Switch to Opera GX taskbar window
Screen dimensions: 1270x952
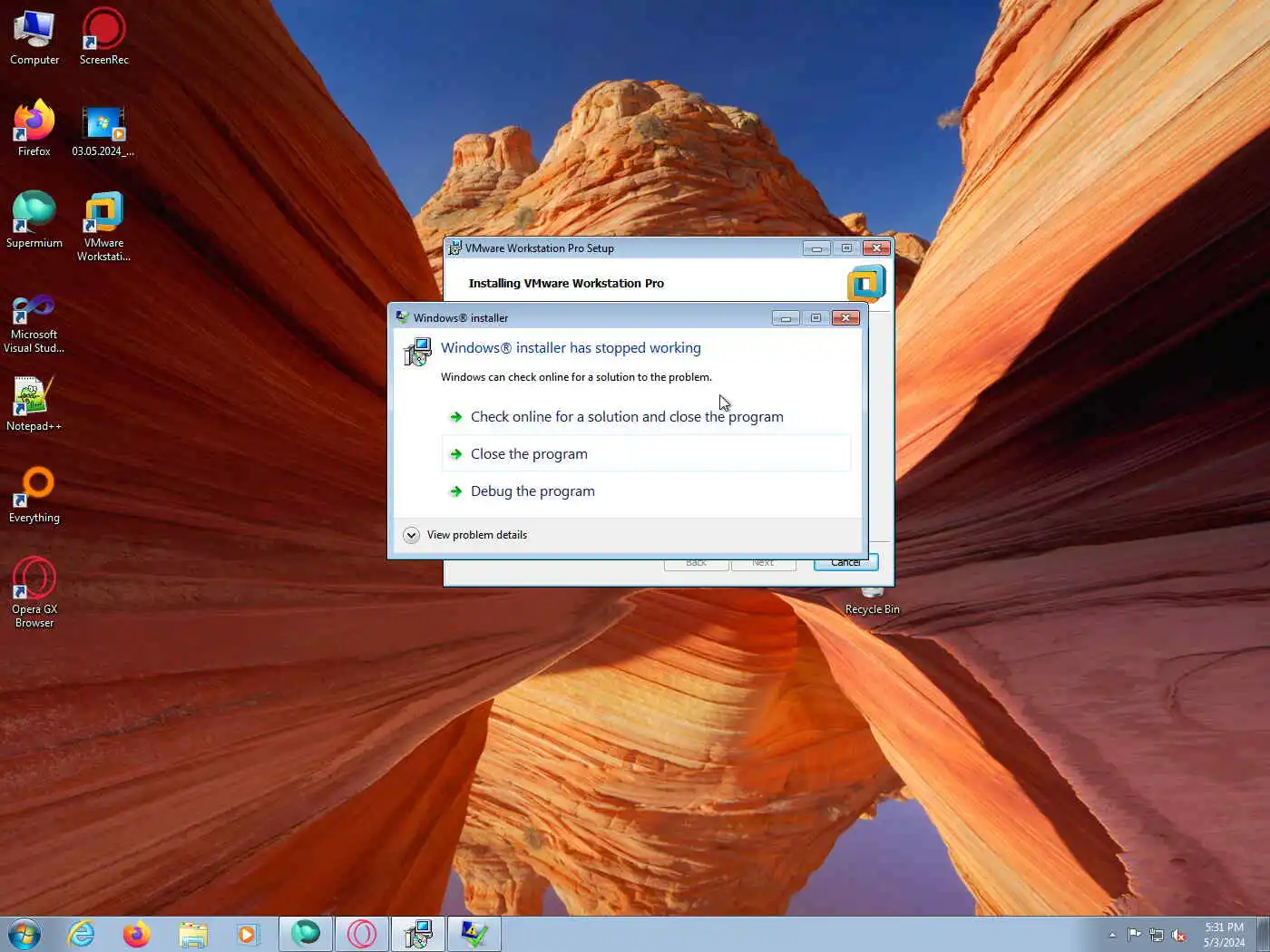point(362,934)
